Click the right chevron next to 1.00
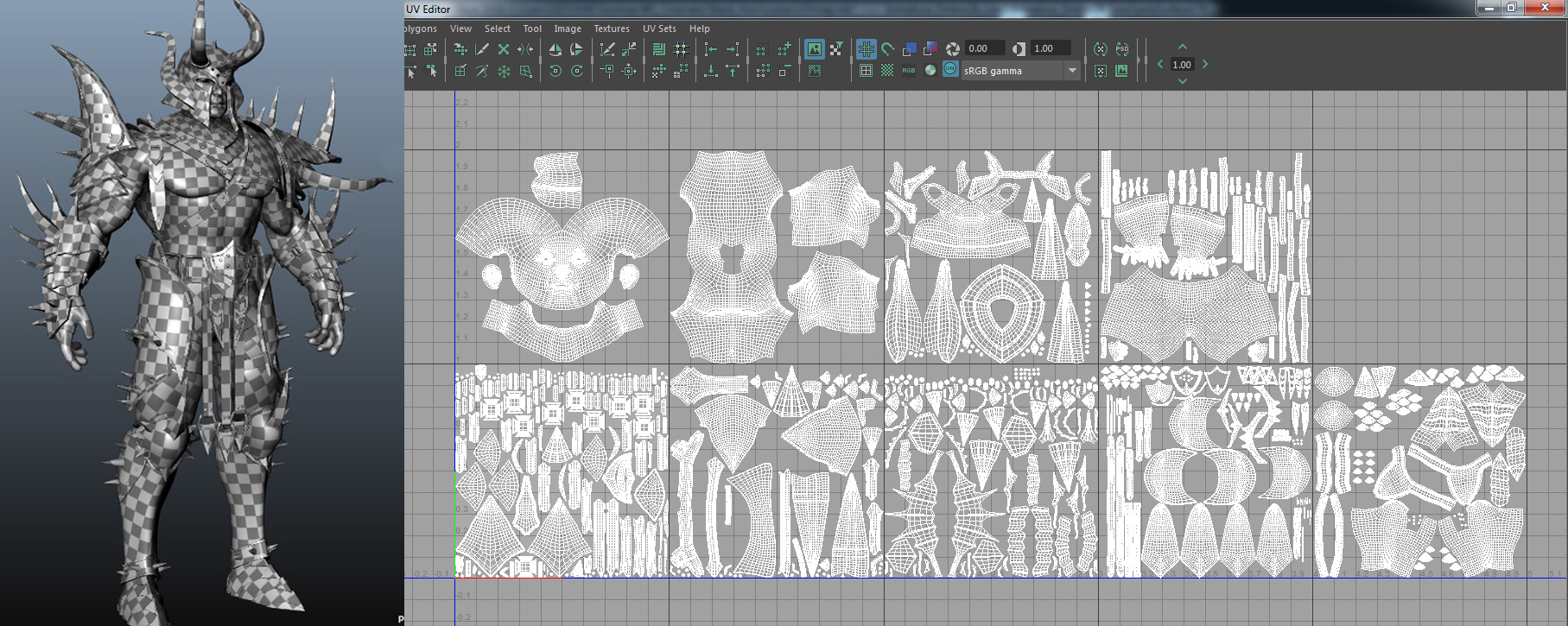This screenshot has width=1568, height=626. (x=1205, y=65)
